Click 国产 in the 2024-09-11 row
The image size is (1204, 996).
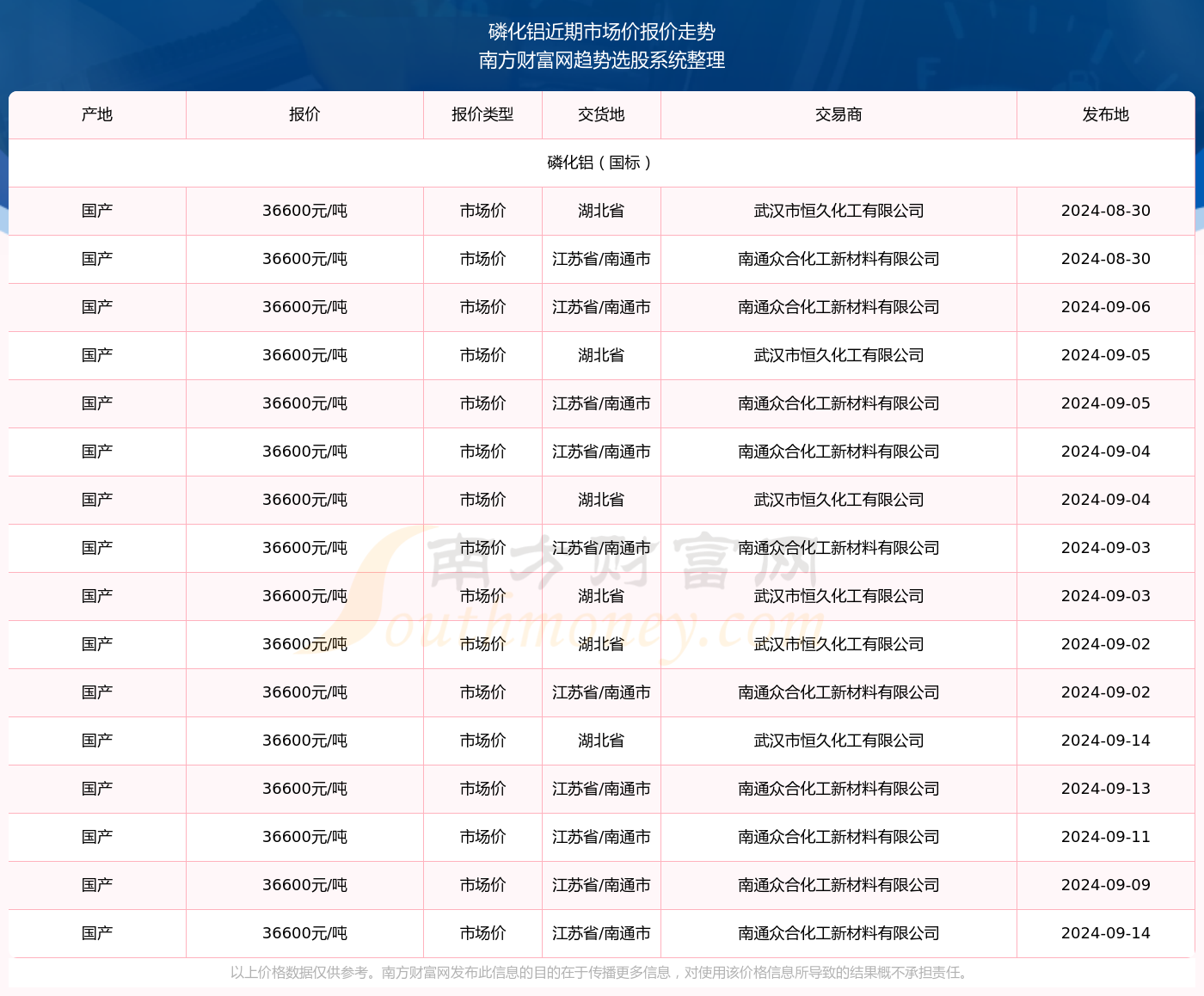97,837
